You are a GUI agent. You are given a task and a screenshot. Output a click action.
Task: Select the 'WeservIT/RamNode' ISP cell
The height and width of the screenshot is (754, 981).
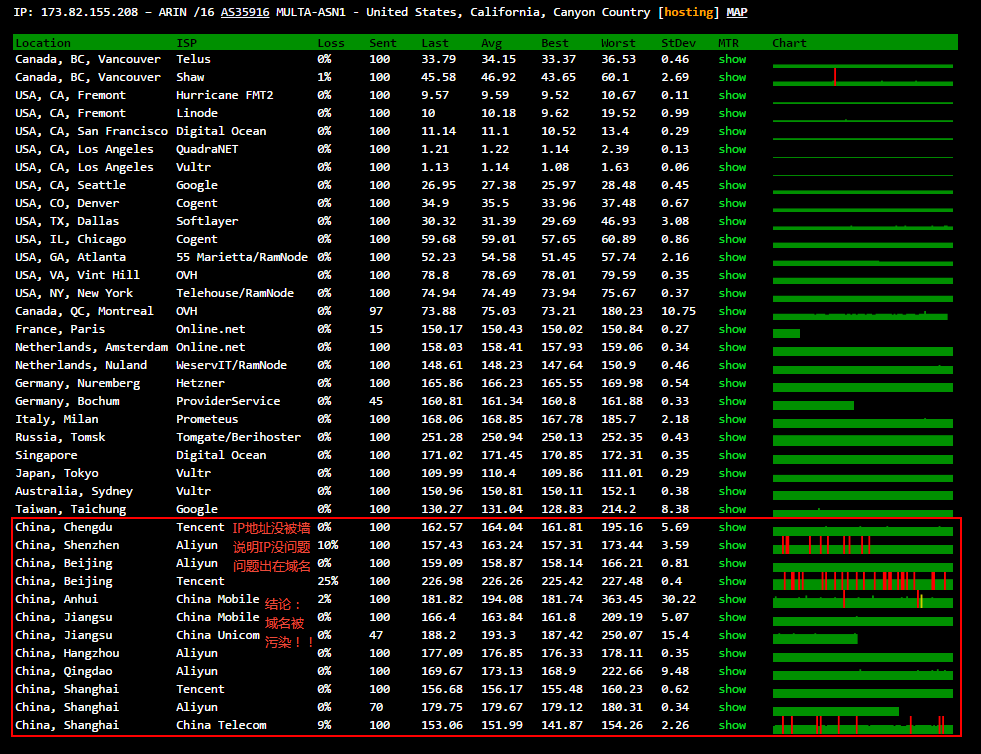tap(231, 365)
